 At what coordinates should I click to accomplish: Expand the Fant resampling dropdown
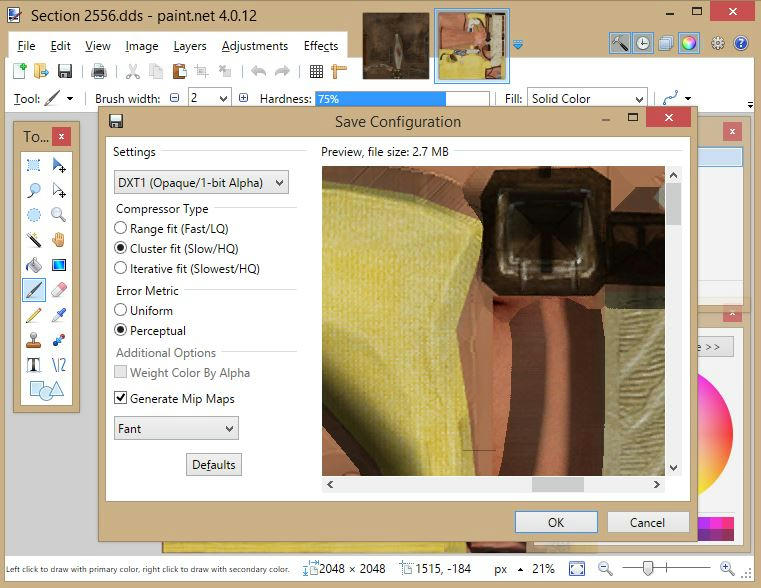coord(176,429)
